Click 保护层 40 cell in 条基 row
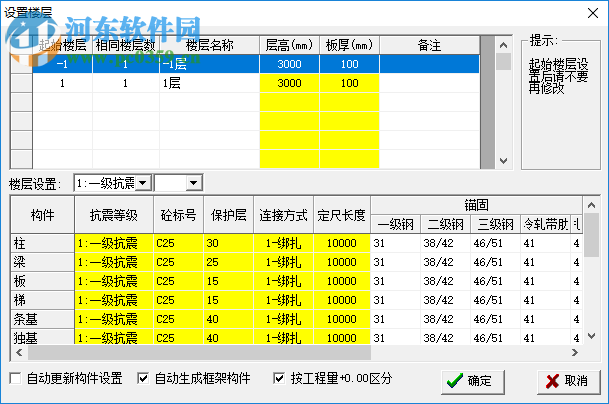 [229, 319]
